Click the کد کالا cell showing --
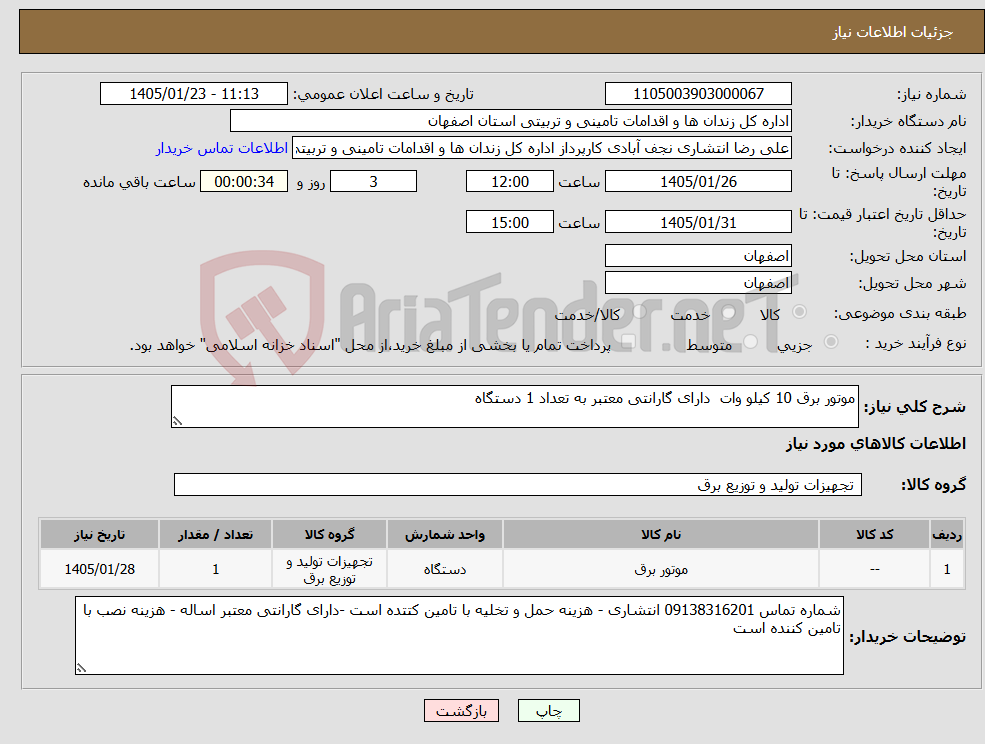 click(x=874, y=569)
